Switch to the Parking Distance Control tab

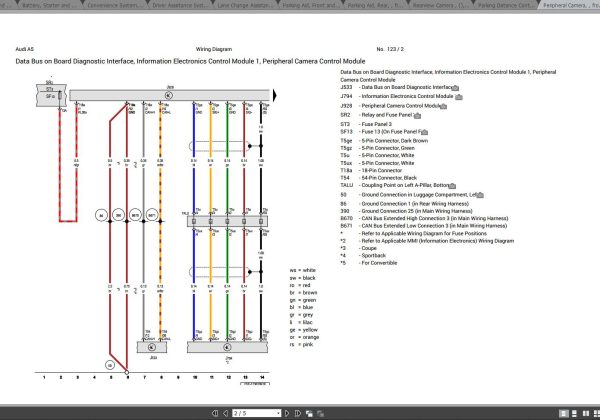click(505, 5)
